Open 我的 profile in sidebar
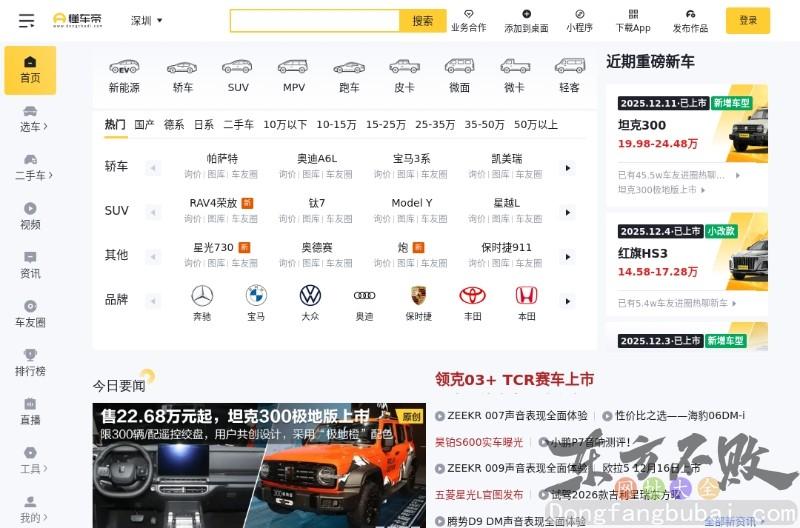Viewport: 800px width, 528px height. click(x=33, y=510)
